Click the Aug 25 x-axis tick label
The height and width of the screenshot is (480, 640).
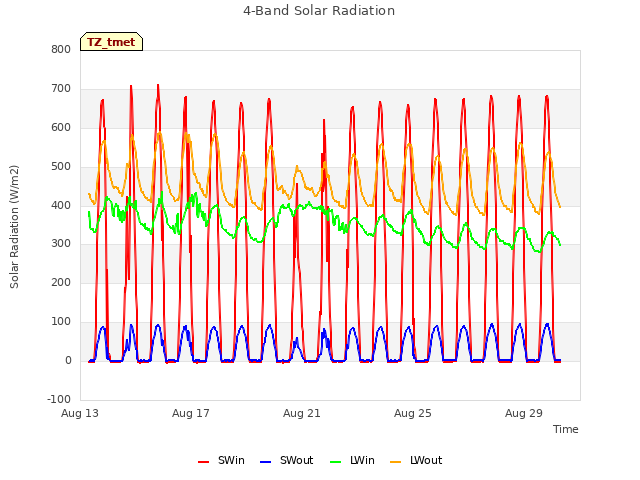pyautogui.click(x=413, y=413)
